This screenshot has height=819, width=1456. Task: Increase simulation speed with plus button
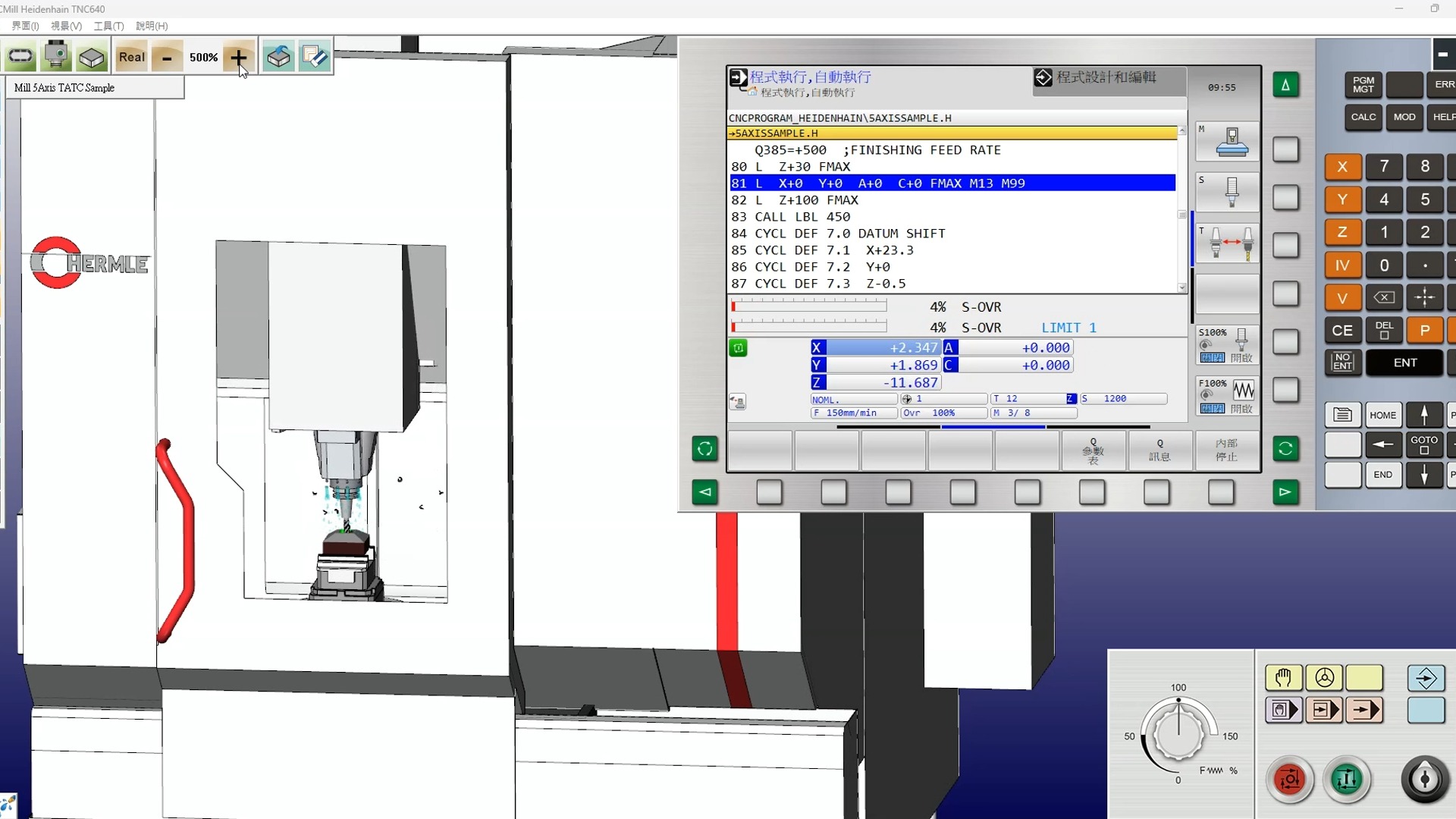(238, 57)
